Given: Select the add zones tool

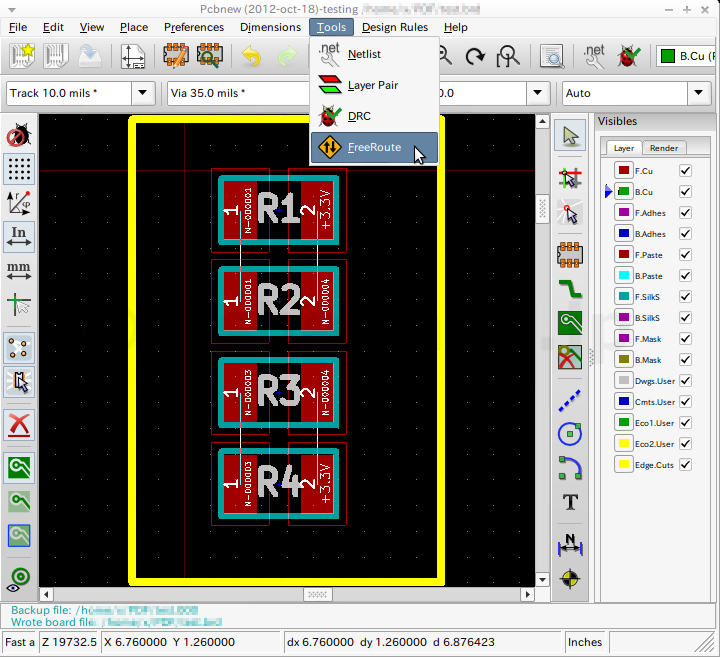Looking at the screenshot, I should [570, 323].
